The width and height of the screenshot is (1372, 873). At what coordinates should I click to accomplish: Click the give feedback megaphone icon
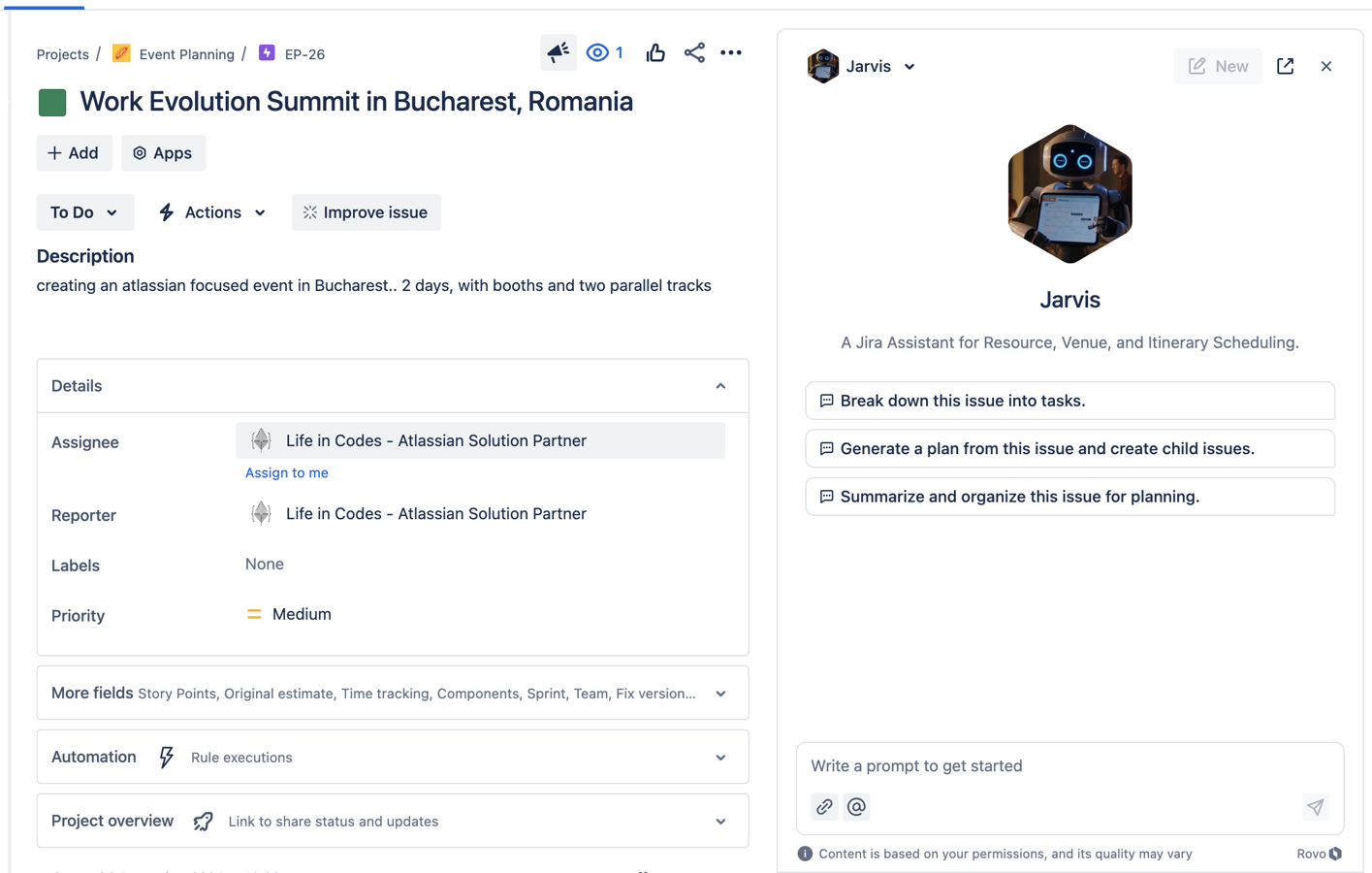pos(558,52)
